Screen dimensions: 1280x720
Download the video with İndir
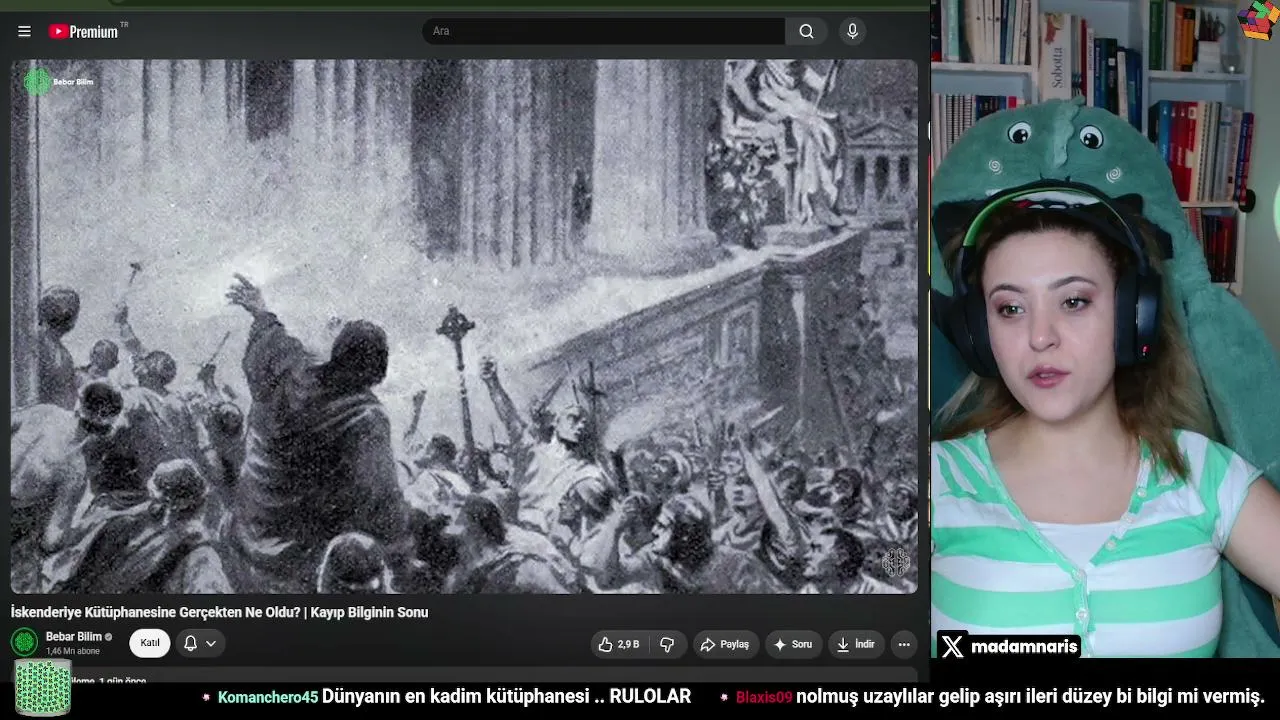tap(856, 644)
